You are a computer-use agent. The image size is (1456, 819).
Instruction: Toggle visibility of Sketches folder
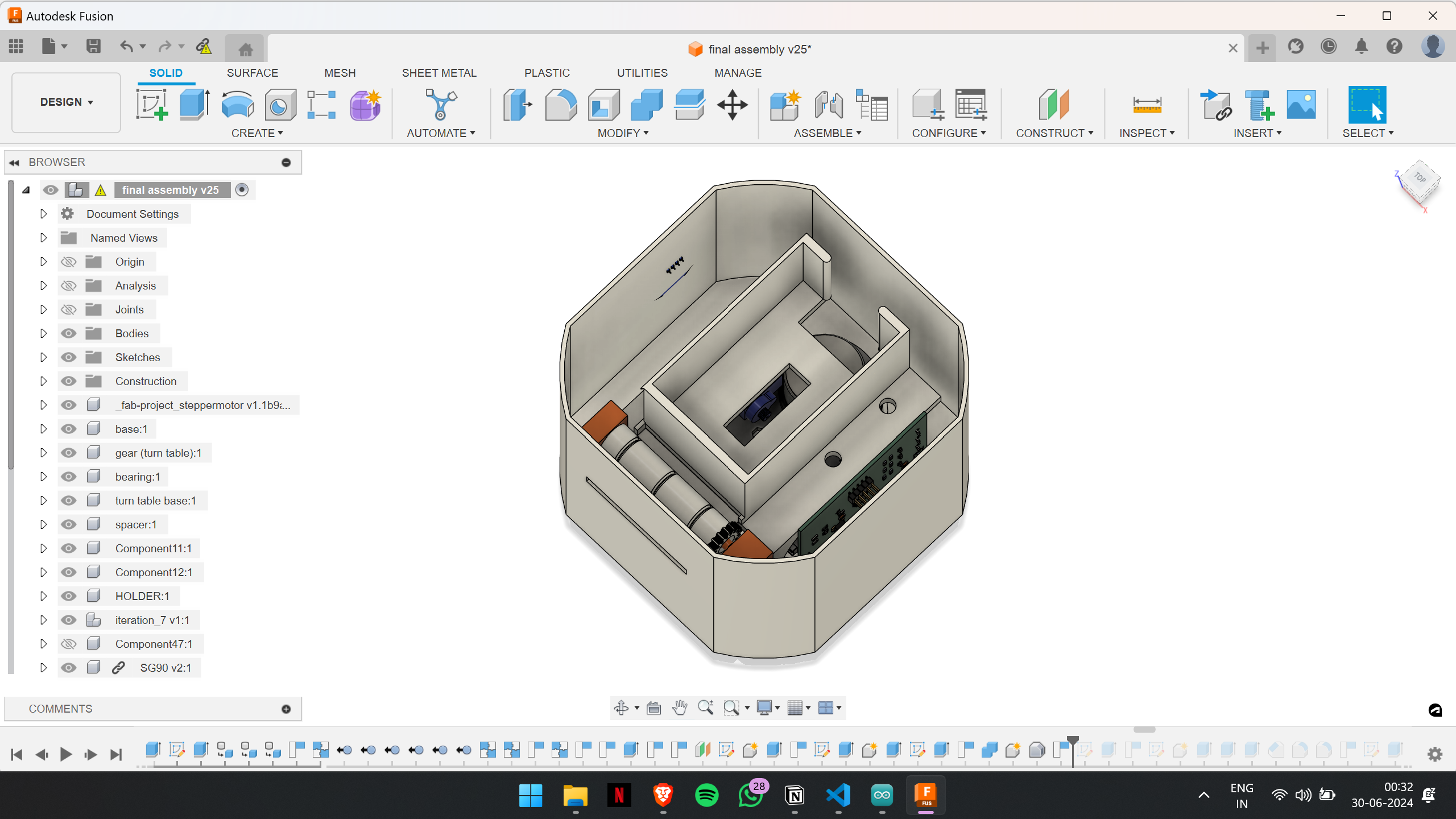69,357
